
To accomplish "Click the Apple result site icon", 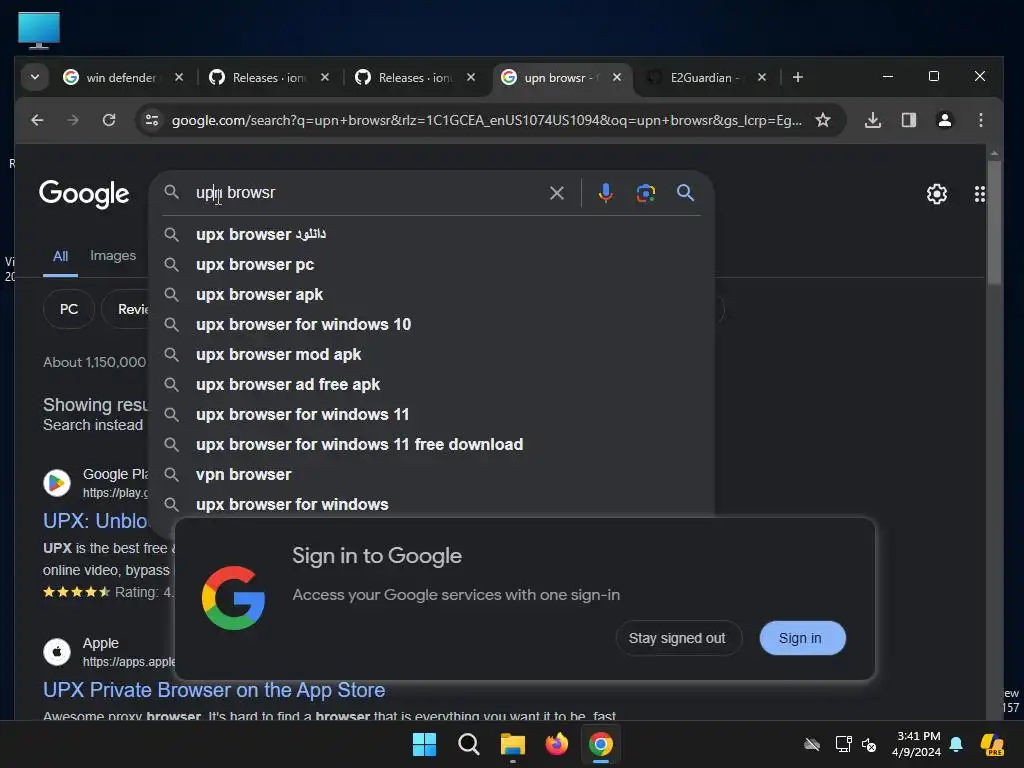I will click(x=57, y=652).
